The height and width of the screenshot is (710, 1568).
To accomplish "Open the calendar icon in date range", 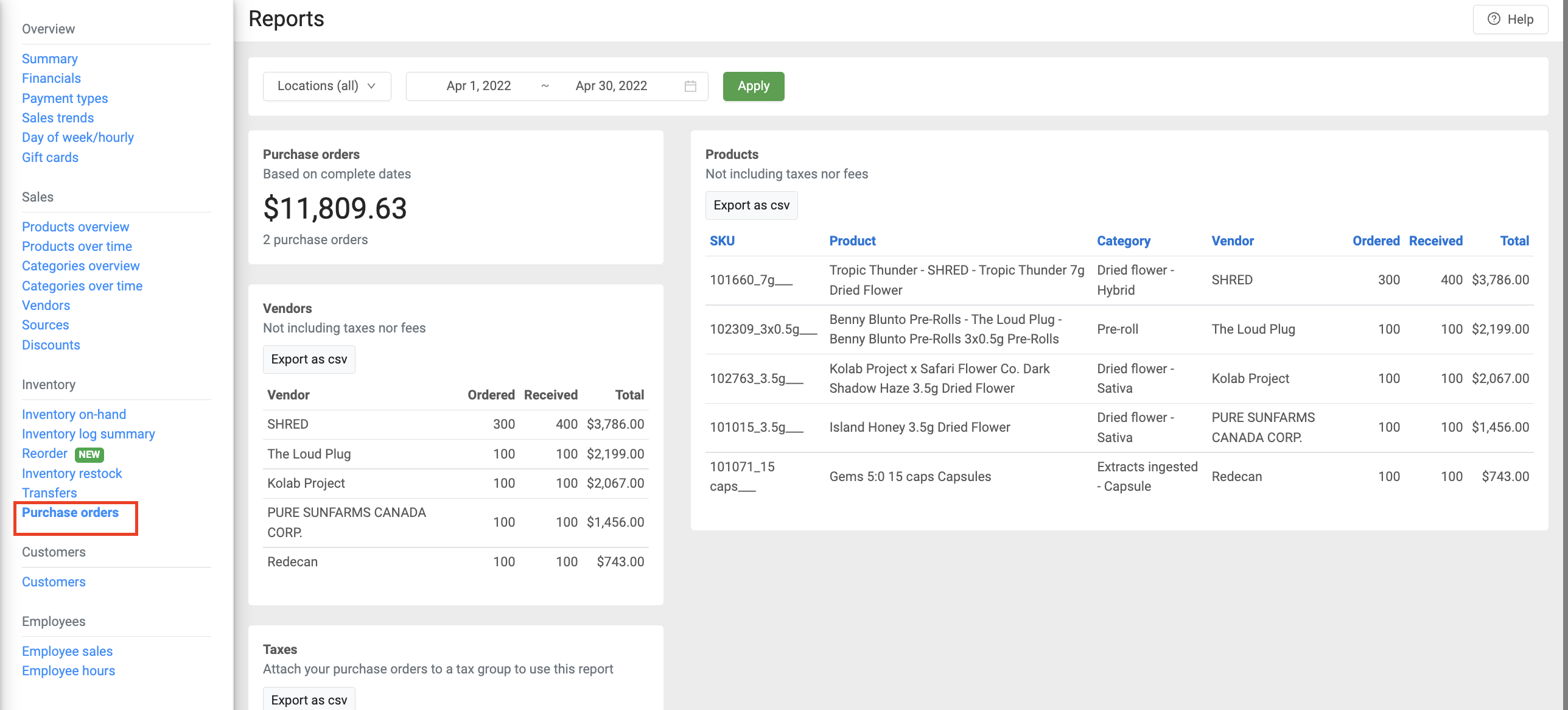I will click(x=690, y=86).
